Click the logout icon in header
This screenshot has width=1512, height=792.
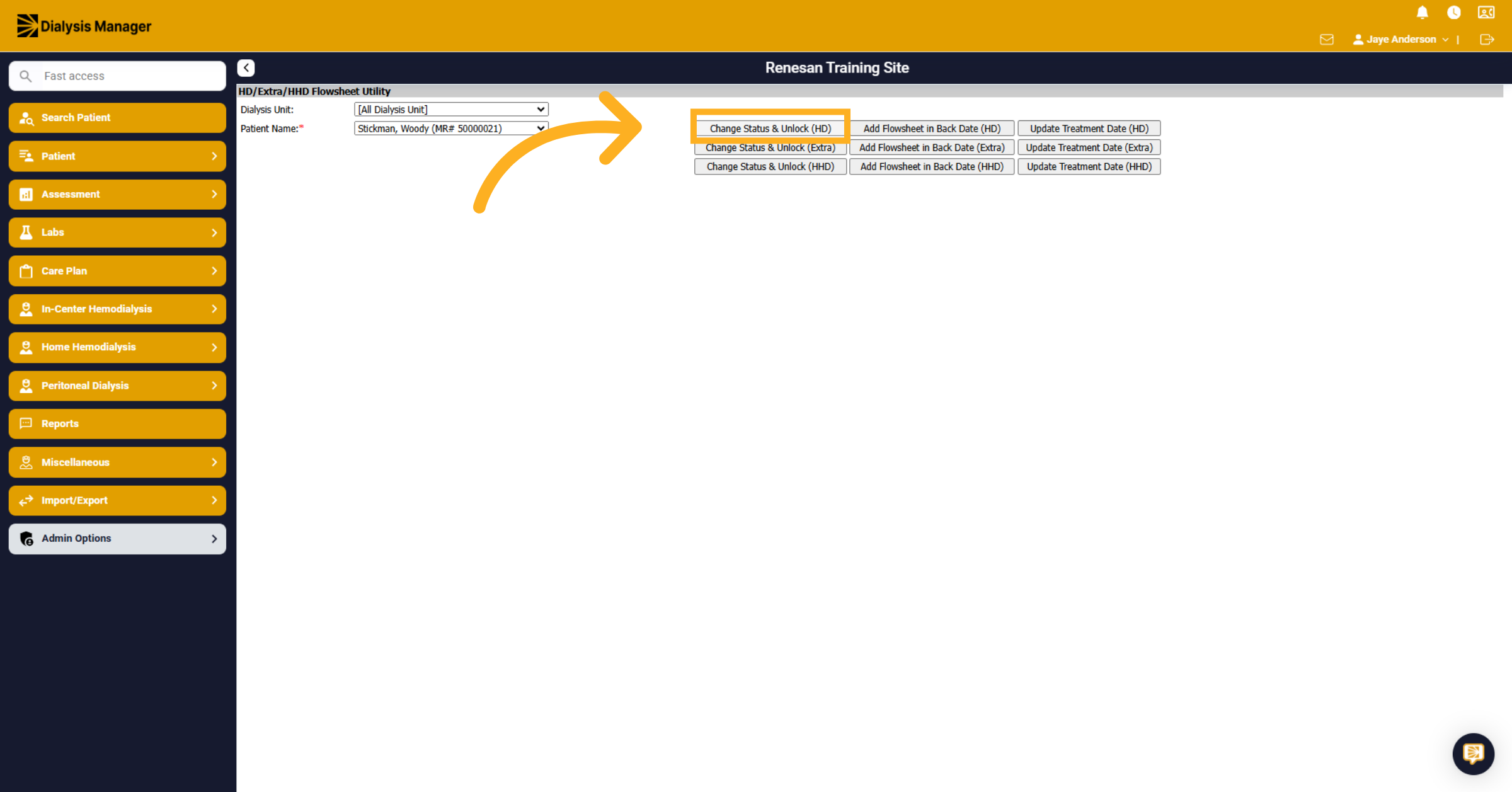[x=1487, y=40]
